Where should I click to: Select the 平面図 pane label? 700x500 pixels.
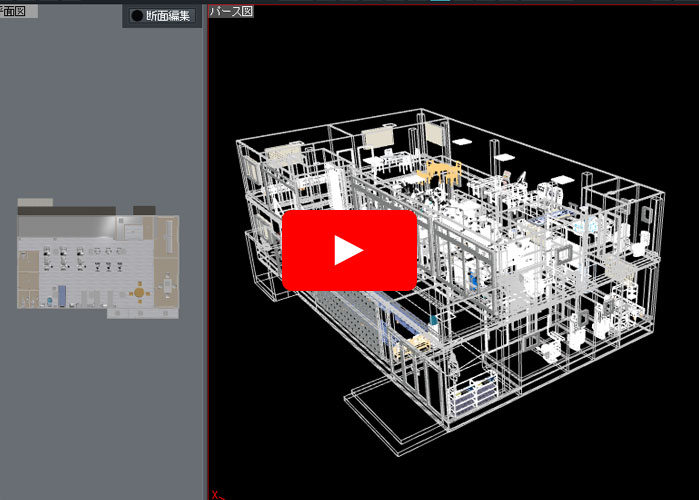tap(18, 11)
